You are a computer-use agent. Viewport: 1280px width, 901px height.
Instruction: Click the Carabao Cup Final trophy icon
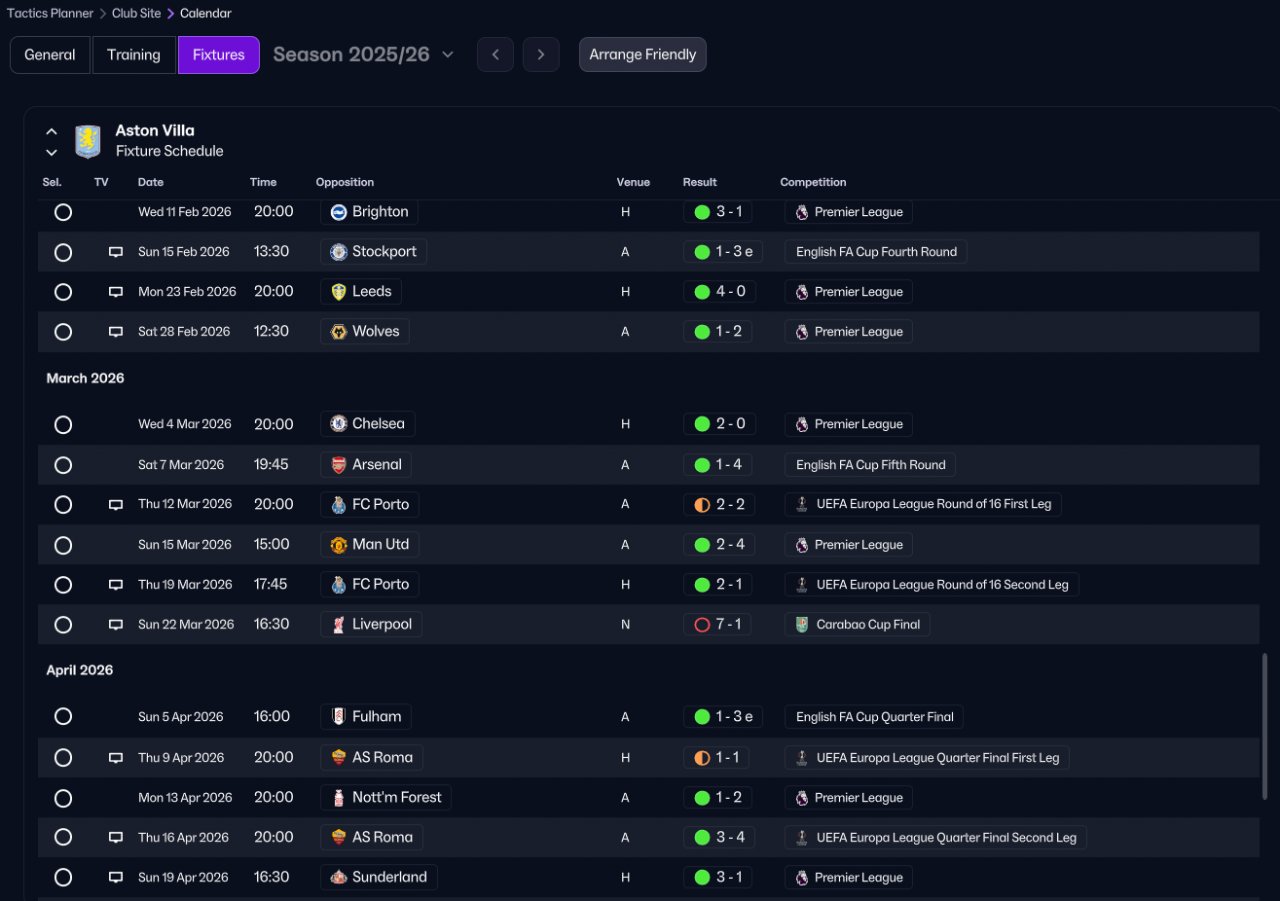(x=802, y=625)
